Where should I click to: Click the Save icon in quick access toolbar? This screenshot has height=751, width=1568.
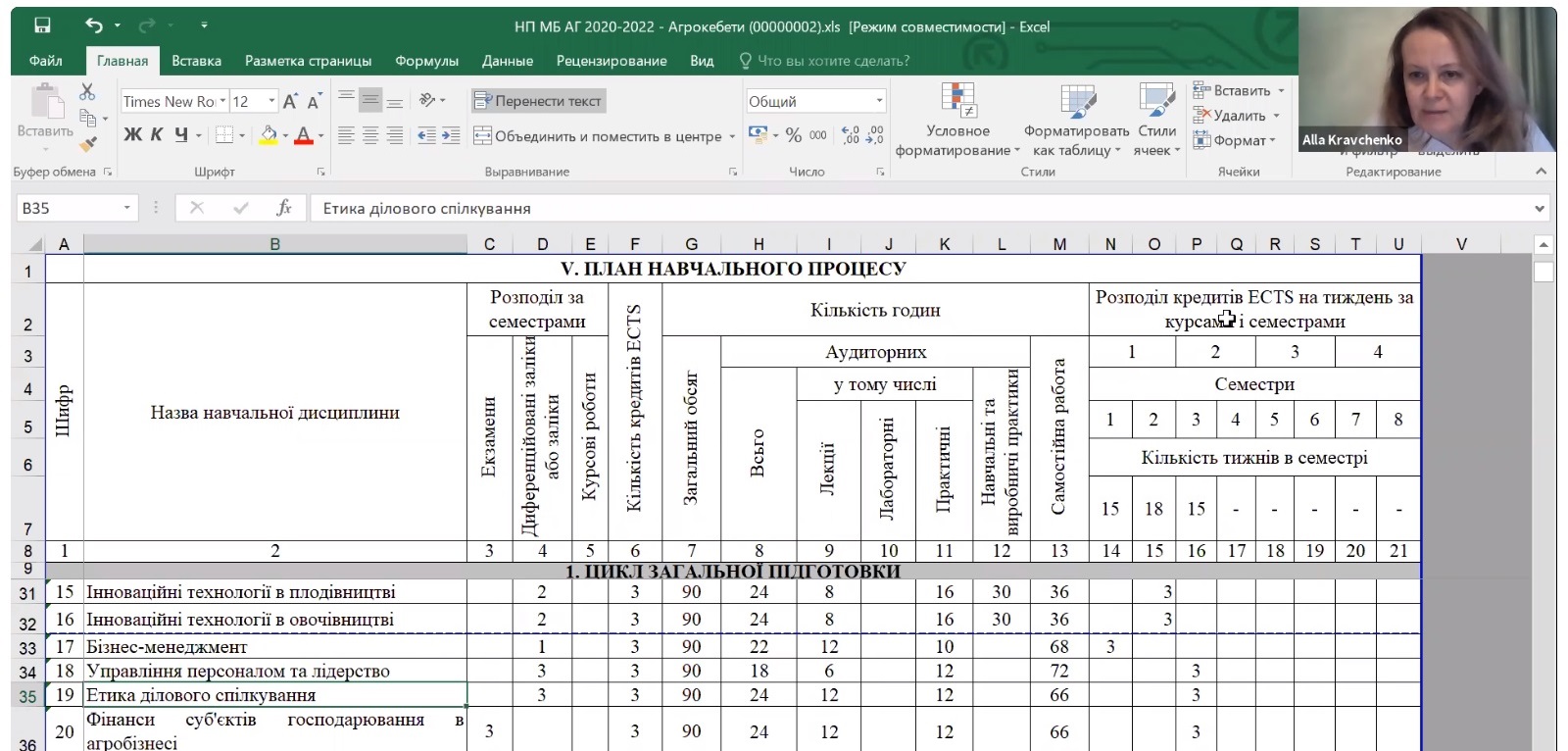[42, 26]
